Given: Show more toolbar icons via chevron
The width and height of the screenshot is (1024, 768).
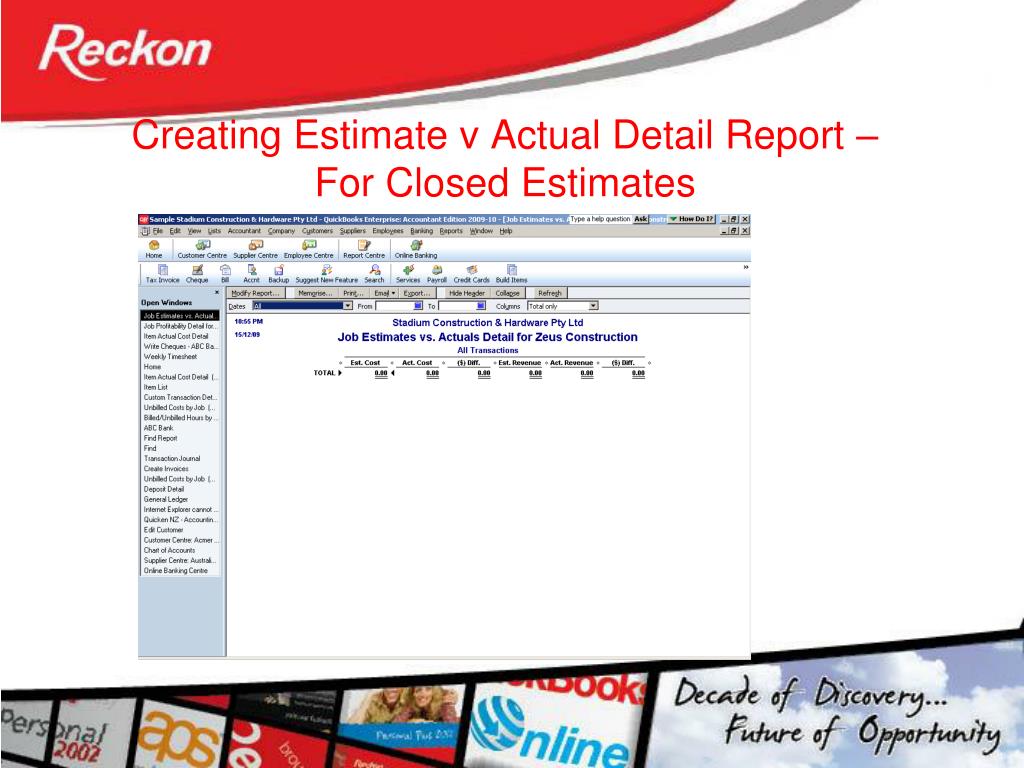Looking at the screenshot, I should click(745, 267).
